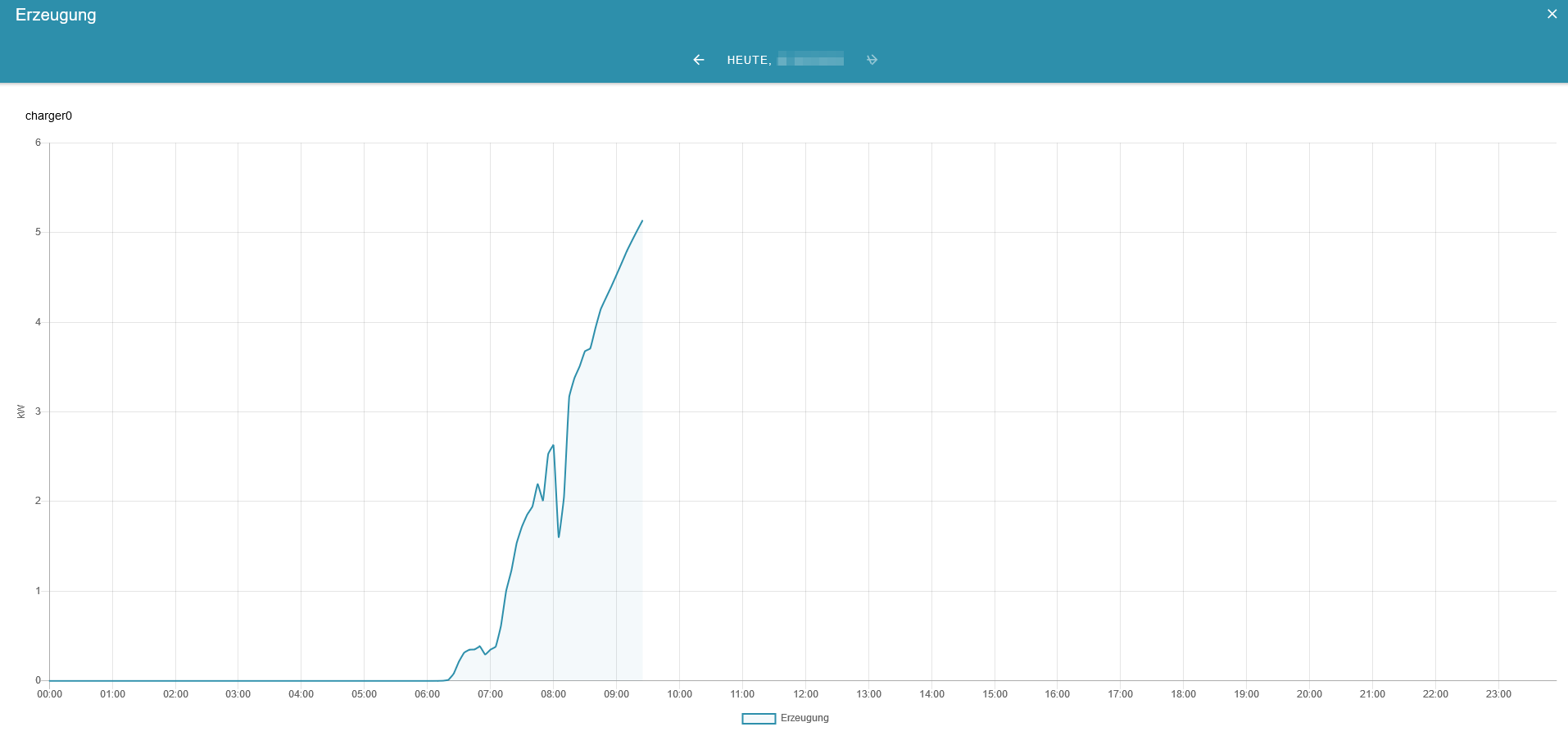The height and width of the screenshot is (736, 1568).
Task: Go to previous day with back arrow
Action: (699, 60)
